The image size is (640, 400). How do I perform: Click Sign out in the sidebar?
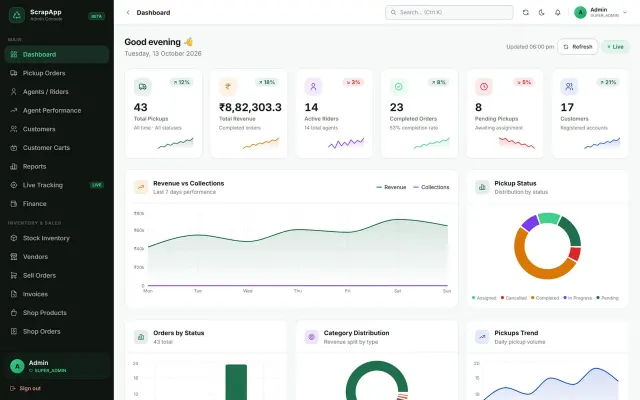pos(25,388)
